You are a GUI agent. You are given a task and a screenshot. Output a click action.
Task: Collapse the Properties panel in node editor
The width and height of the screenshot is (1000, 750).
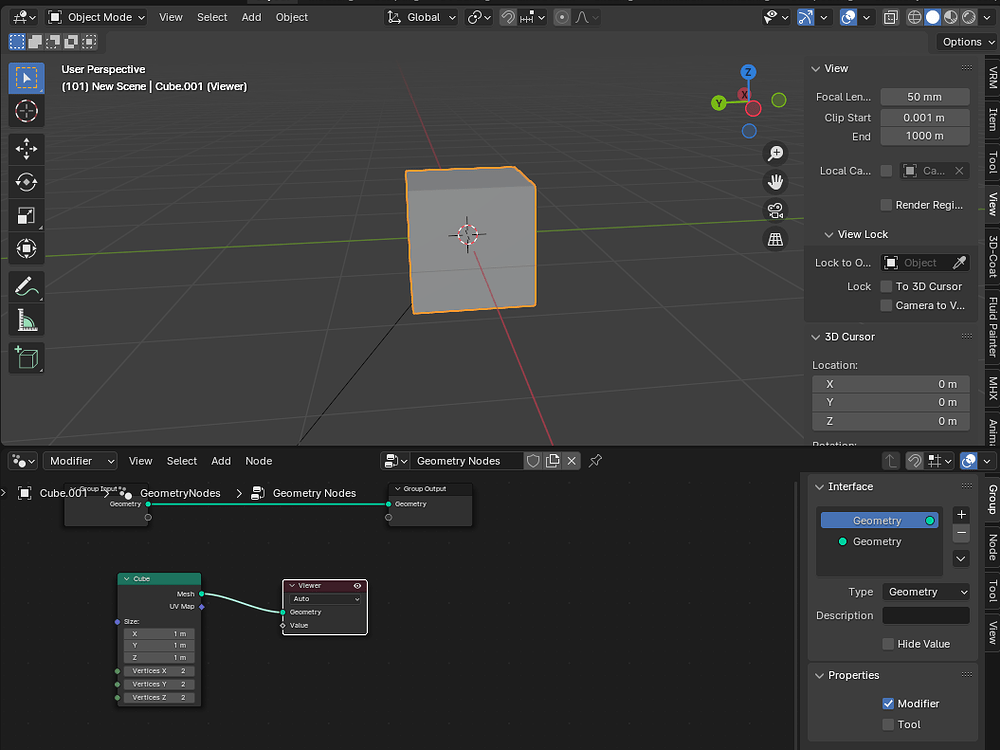pos(819,675)
